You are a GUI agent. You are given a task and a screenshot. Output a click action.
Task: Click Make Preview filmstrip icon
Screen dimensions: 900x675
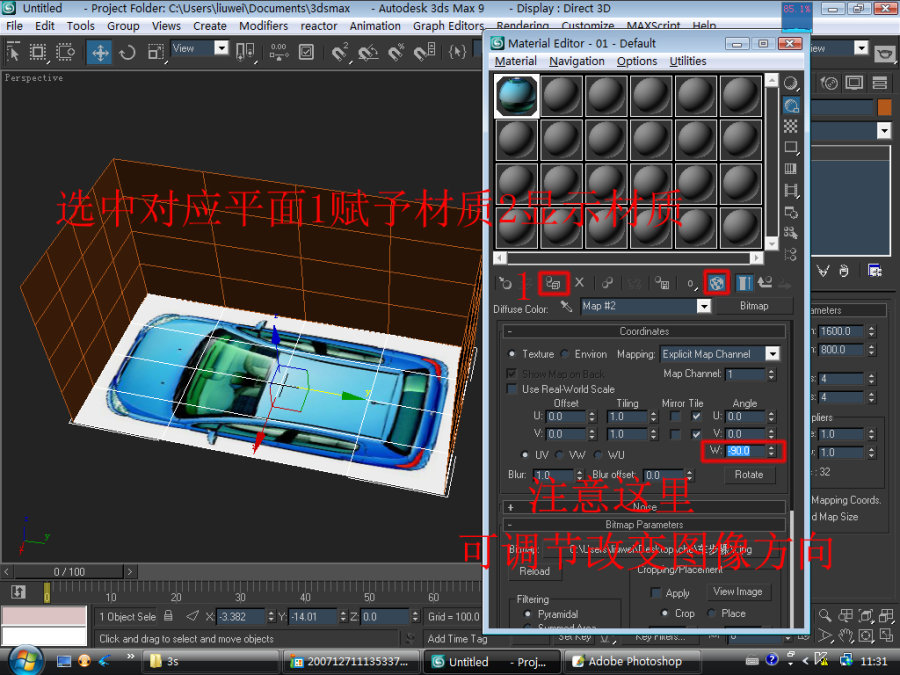791,191
